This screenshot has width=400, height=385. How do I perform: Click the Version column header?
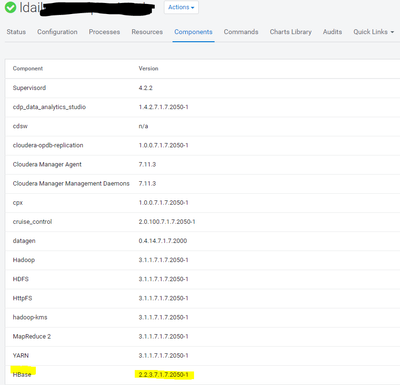click(148, 69)
